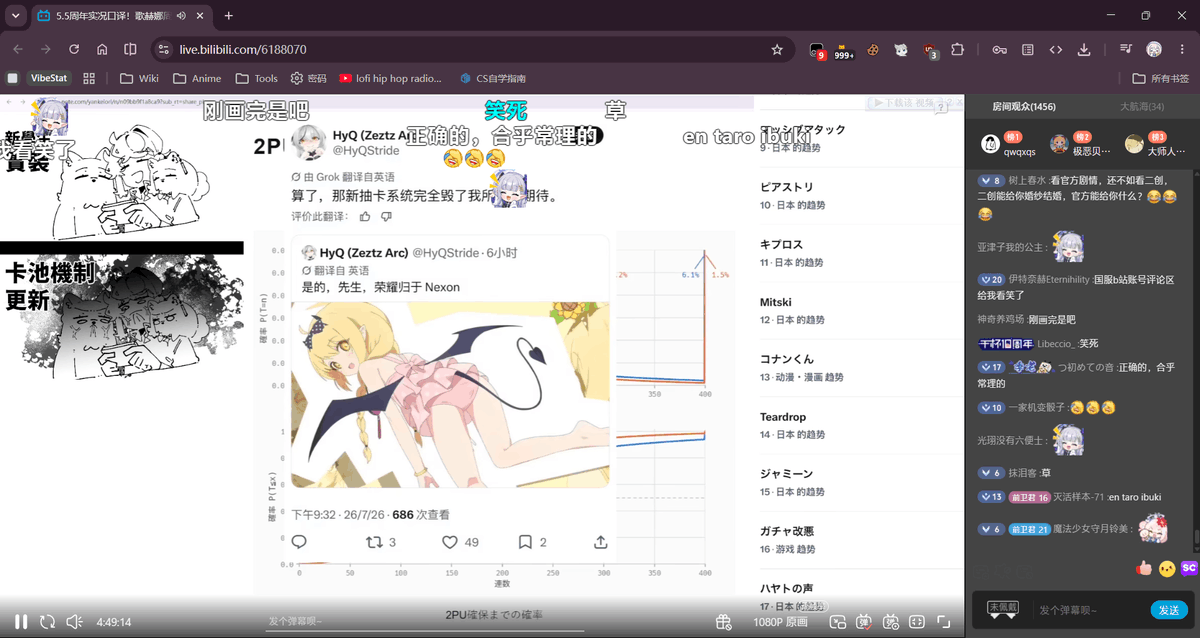Click the chat message input field
Screen dimensions: 1200x638
pyautogui.click(x=1090, y=609)
